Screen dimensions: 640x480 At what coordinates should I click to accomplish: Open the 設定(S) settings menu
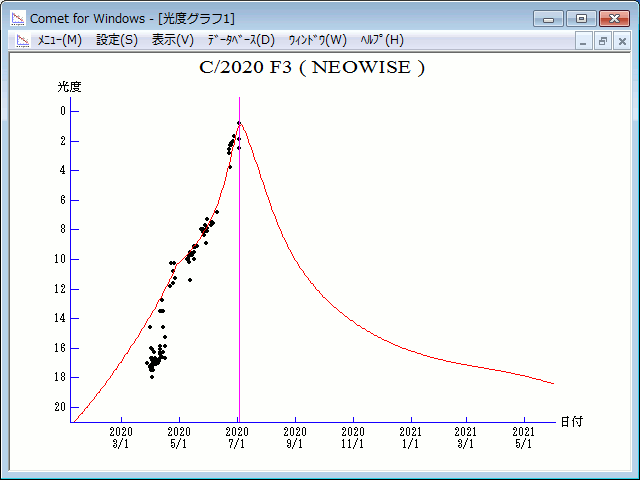(117, 40)
